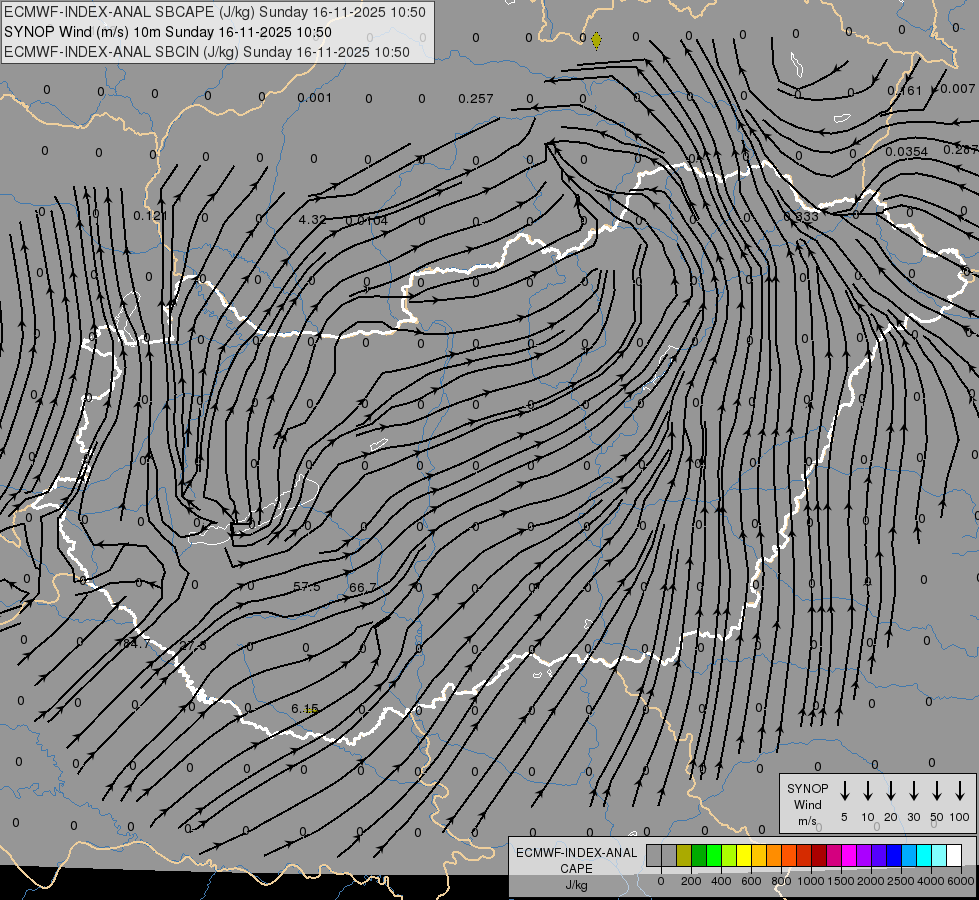Click the 10 m/s wind arrow in legend
Screen dimensions: 979x900
coord(867,790)
